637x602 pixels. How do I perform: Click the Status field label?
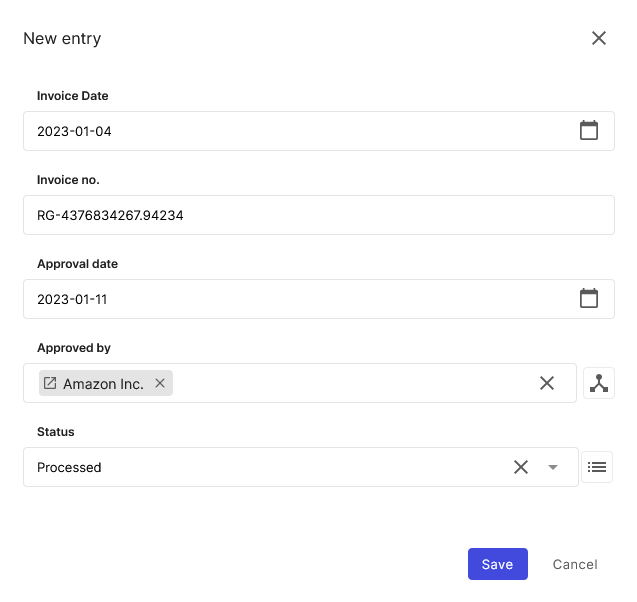tap(56, 431)
